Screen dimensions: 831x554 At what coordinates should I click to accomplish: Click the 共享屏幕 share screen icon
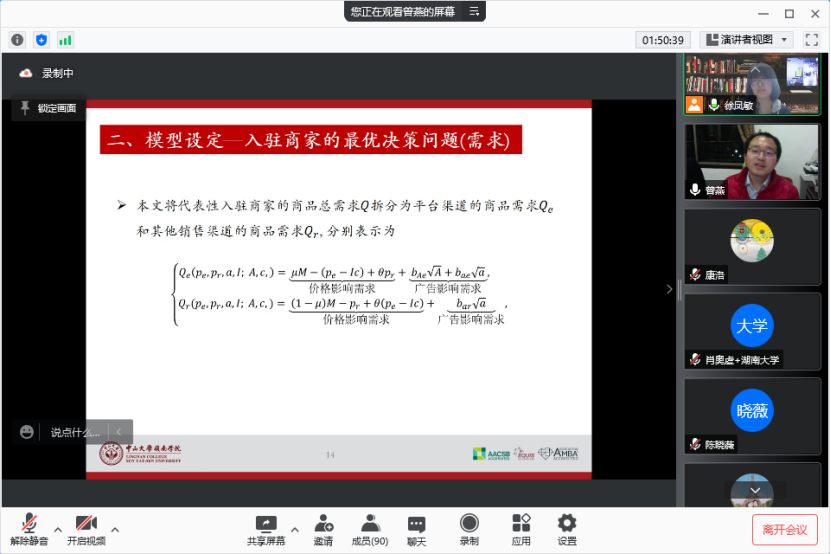click(266, 530)
